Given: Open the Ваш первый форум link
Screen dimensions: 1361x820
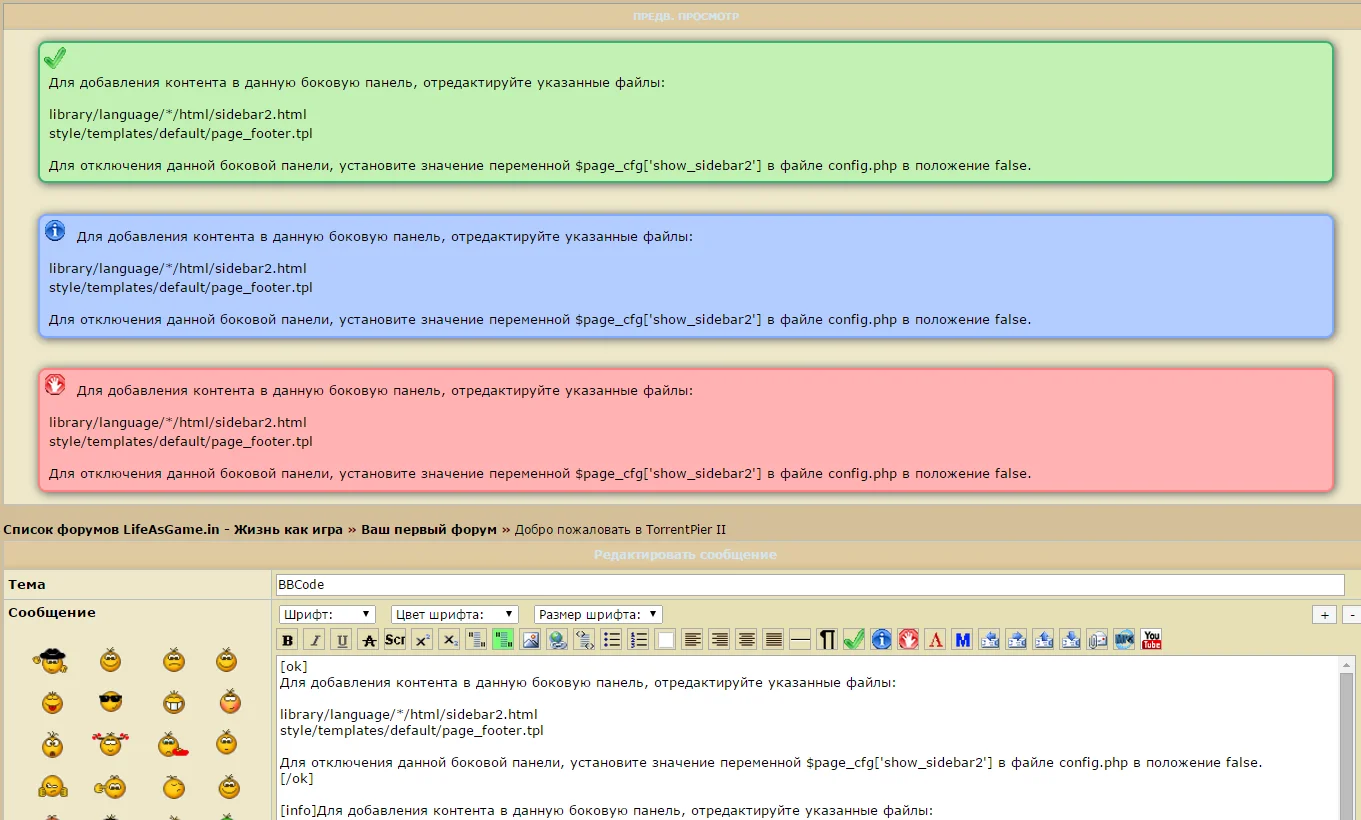Looking at the screenshot, I should tap(429, 529).
